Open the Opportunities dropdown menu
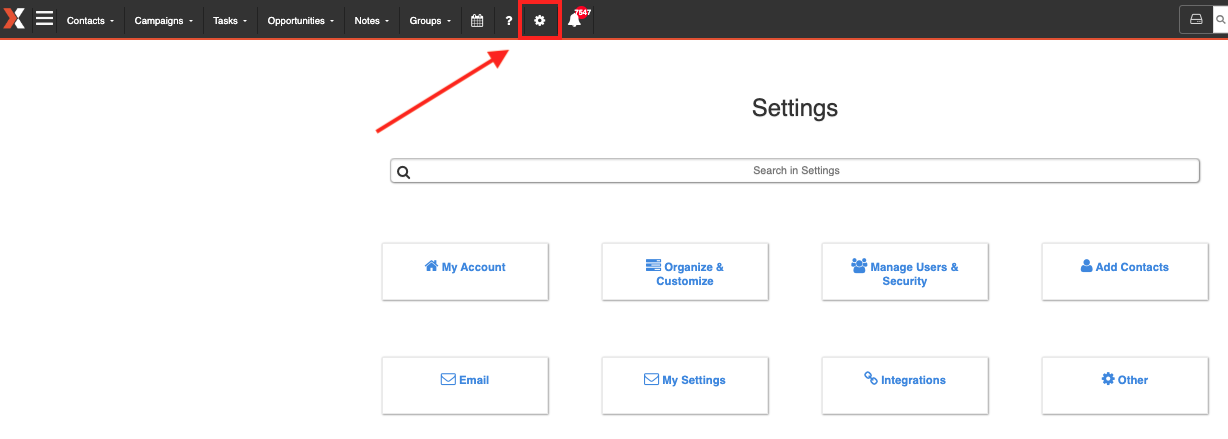 (x=301, y=20)
